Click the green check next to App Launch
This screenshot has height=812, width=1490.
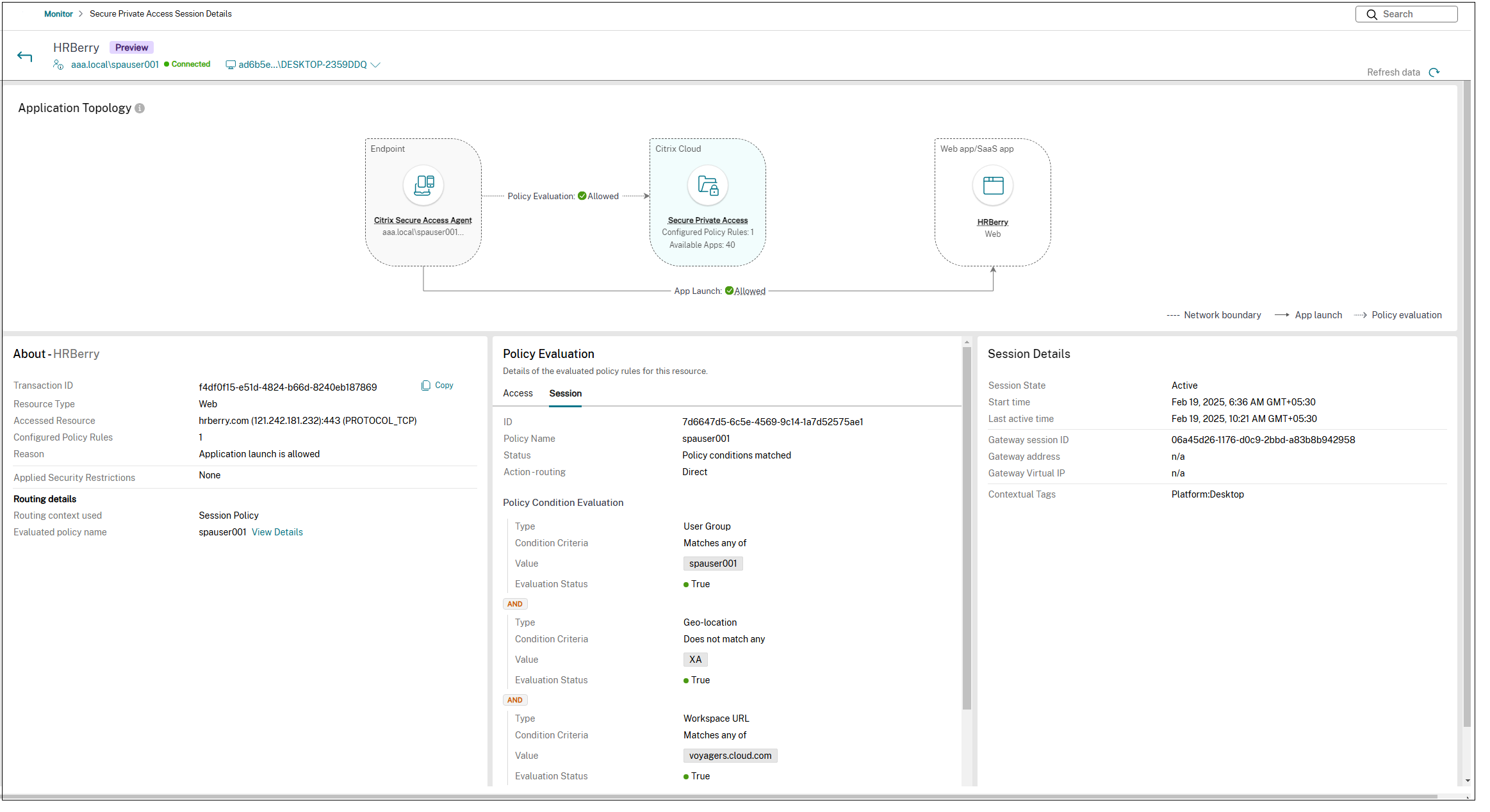tap(729, 291)
